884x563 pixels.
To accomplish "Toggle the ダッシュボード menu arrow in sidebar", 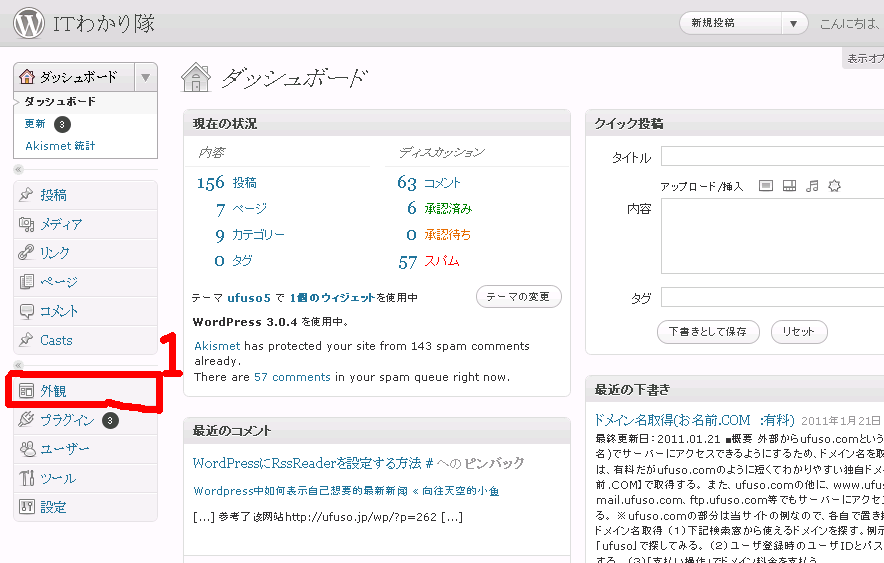I will pyautogui.click(x=146, y=77).
